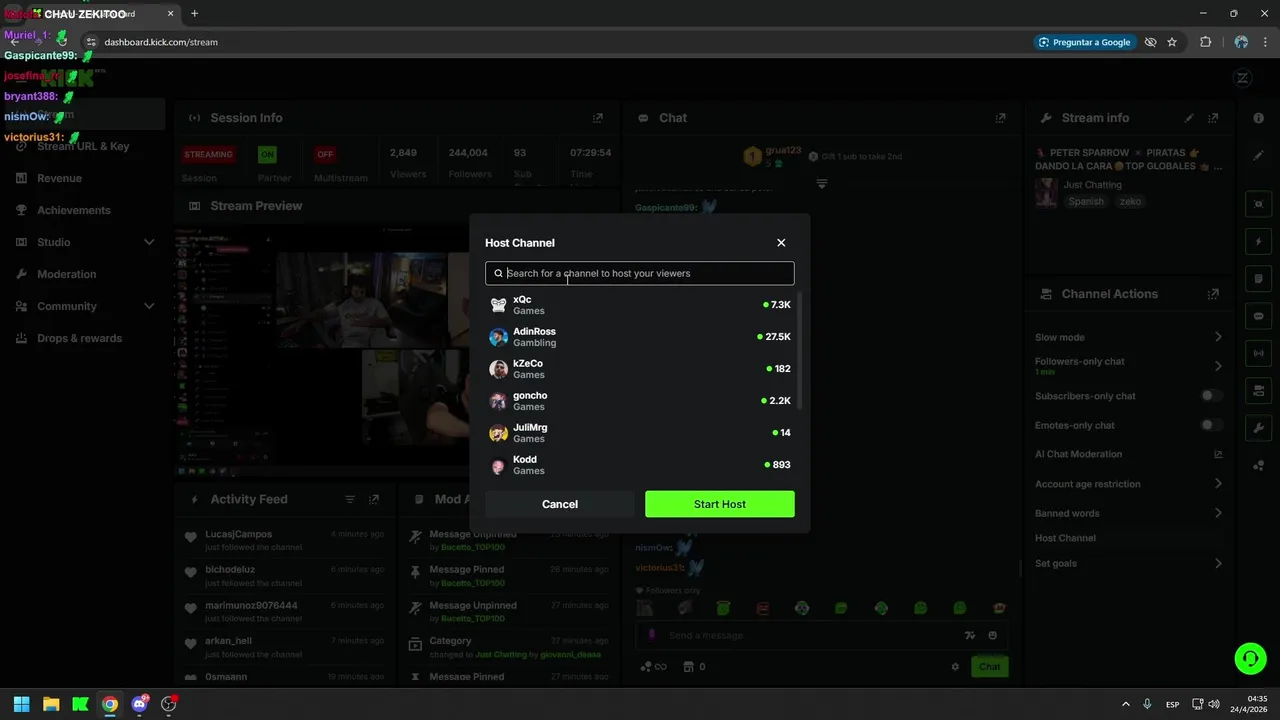Open the Chrome taskbar icon
Image resolution: width=1280 pixels, height=720 pixels.
110,704
